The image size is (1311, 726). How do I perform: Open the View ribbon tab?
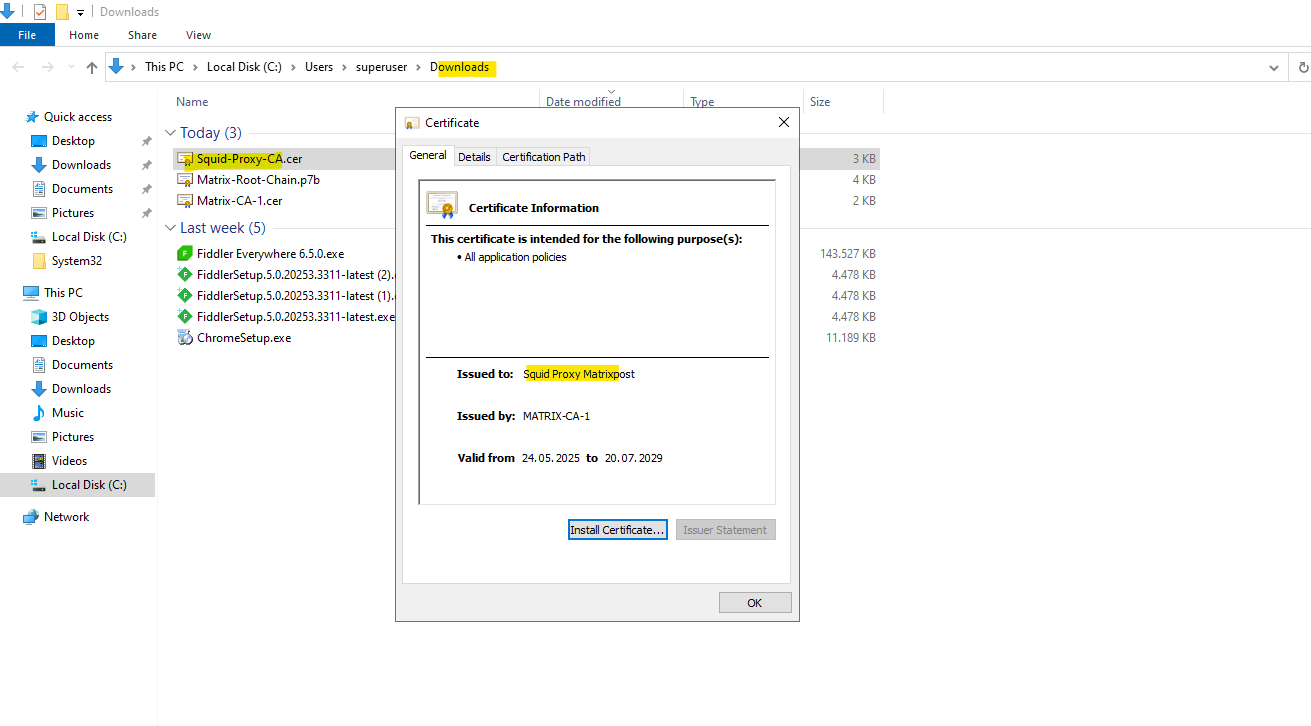pyautogui.click(x=198, y=35)
